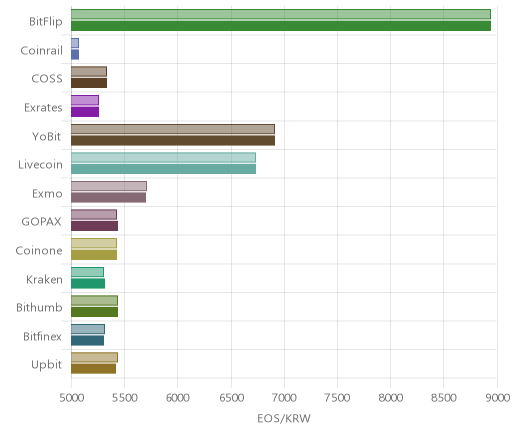Select the dark plum GOPAX bar
Image resolution: width=512 pixels, height=436 pixels.
pos(94,226)
